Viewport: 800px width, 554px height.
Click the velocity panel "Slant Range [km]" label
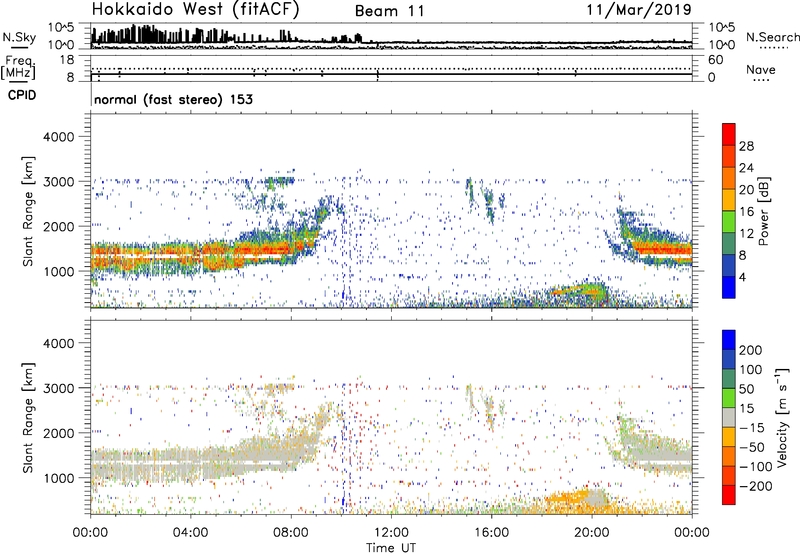point(28,418)
